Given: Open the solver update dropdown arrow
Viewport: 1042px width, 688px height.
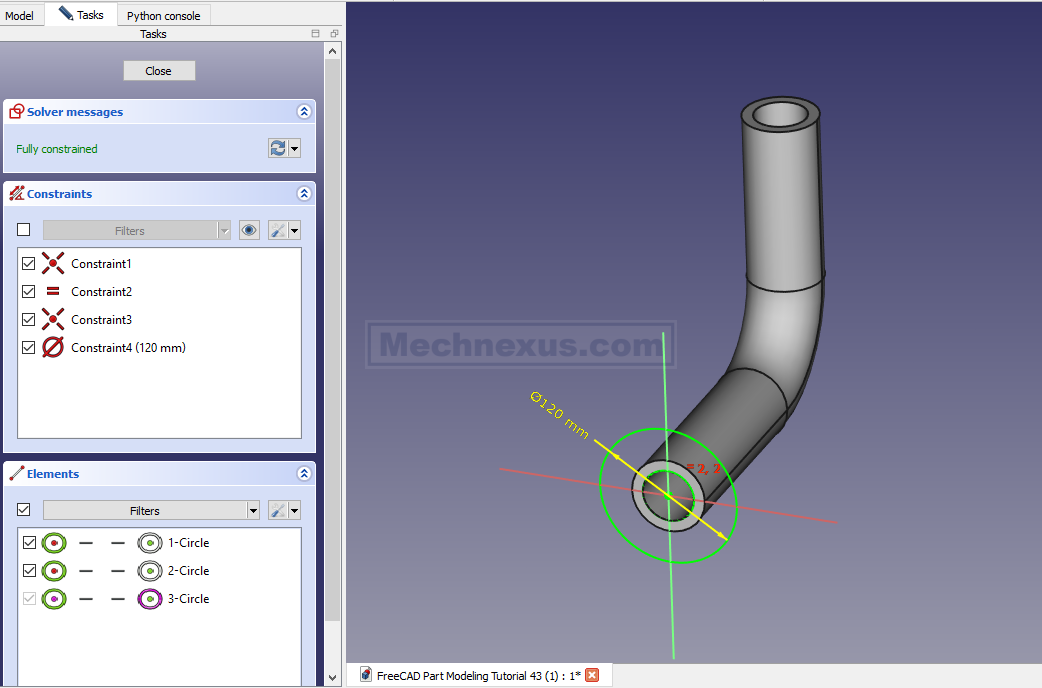Looking at the screenshot, I should (x=294, y=148).
